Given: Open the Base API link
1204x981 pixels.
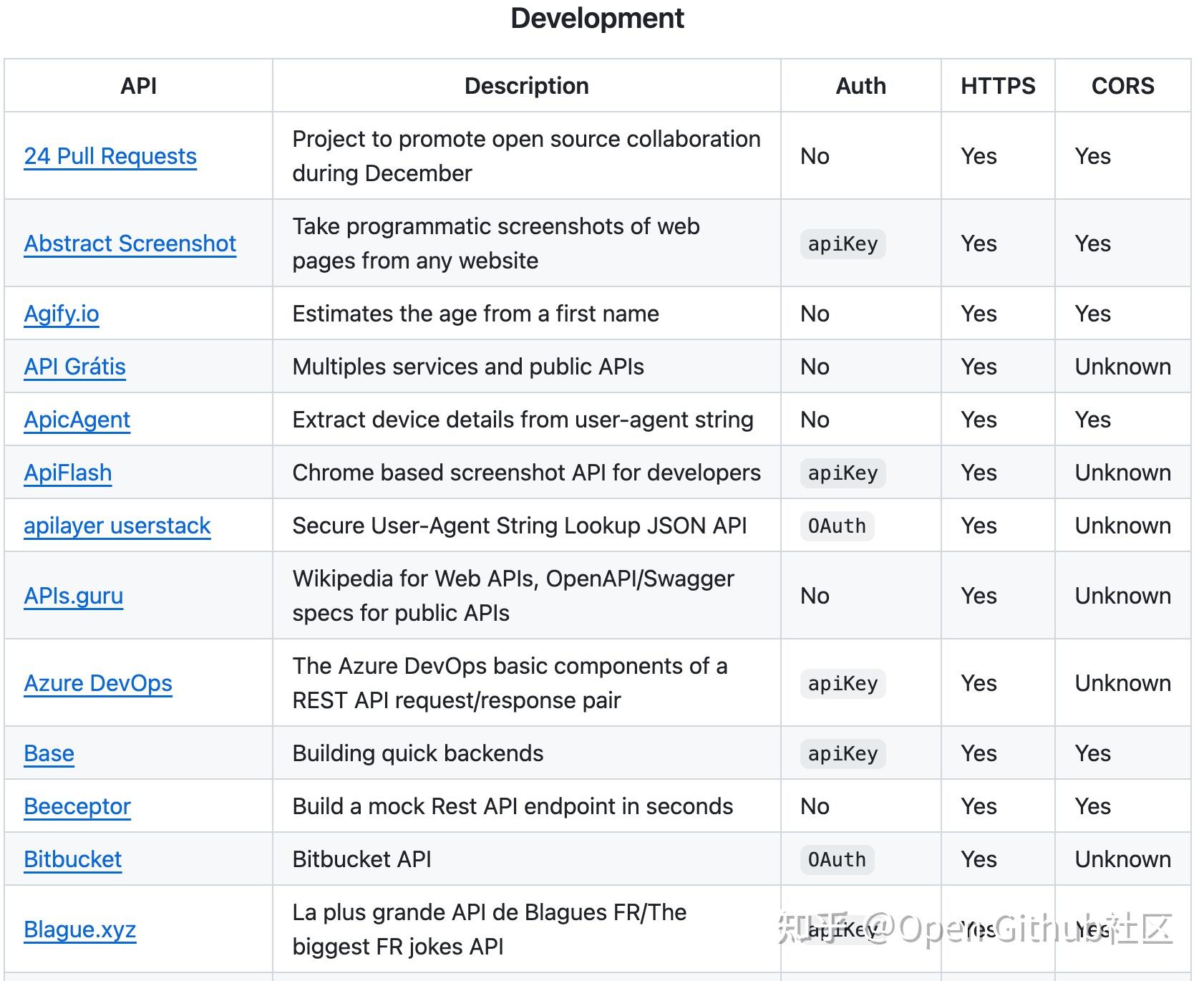Looking at the screenshot, I should pyautogui.click(x=49, y=753).
